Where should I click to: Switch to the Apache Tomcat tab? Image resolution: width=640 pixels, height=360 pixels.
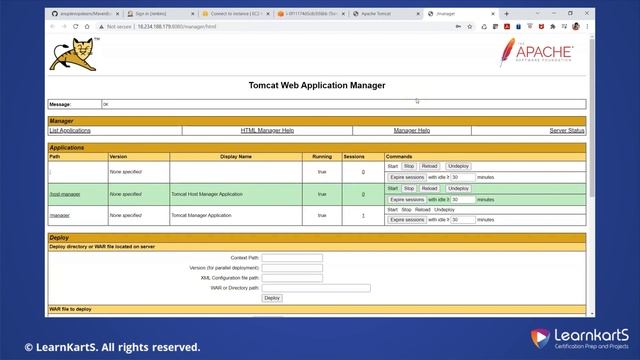(386, 14)
